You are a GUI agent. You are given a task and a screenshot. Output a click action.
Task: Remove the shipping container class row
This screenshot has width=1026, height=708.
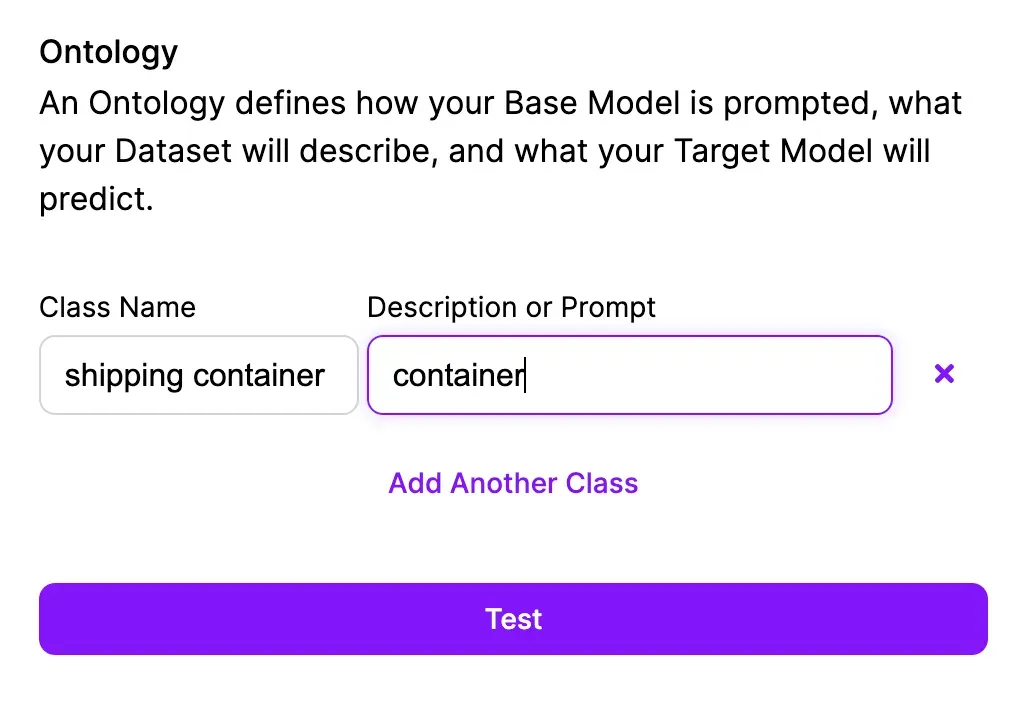pyautogui.click(x=943, y=374)
